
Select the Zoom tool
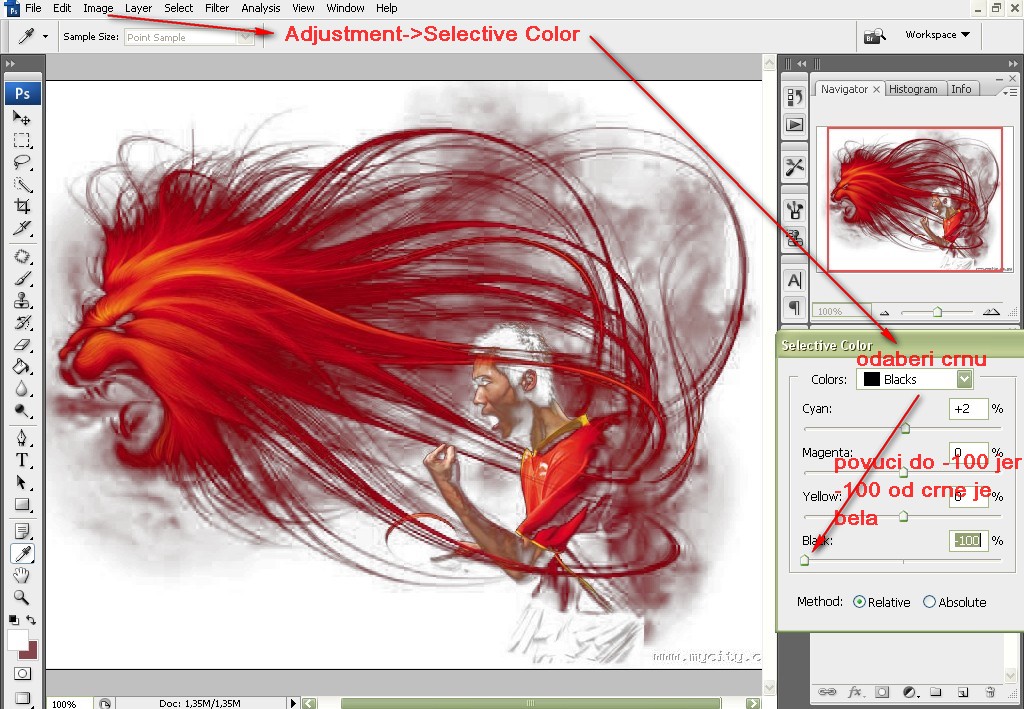[x=22, y=597]
